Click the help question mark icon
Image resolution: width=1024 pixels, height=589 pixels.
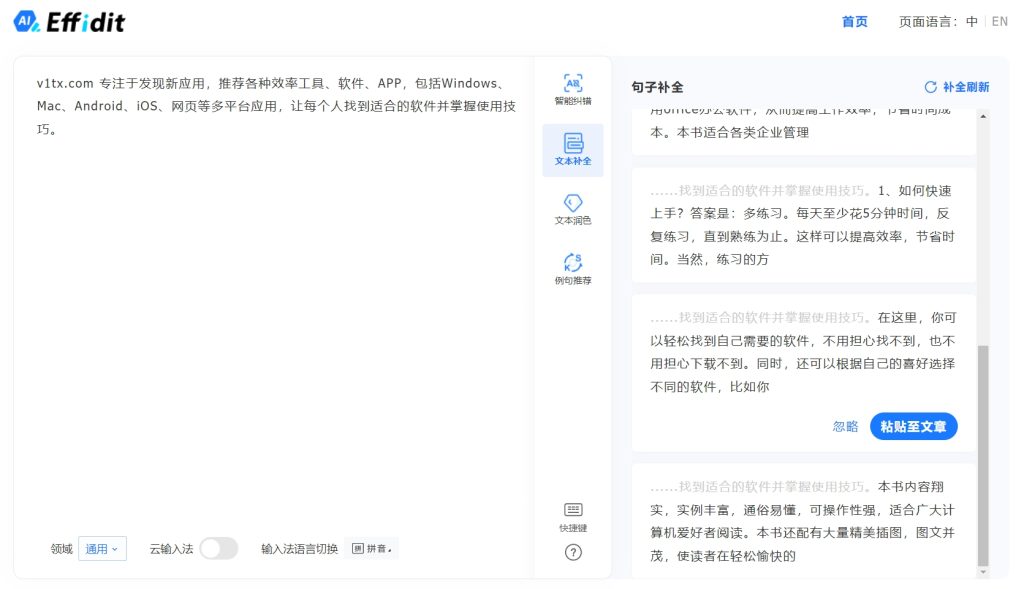(x=573, y=552)
